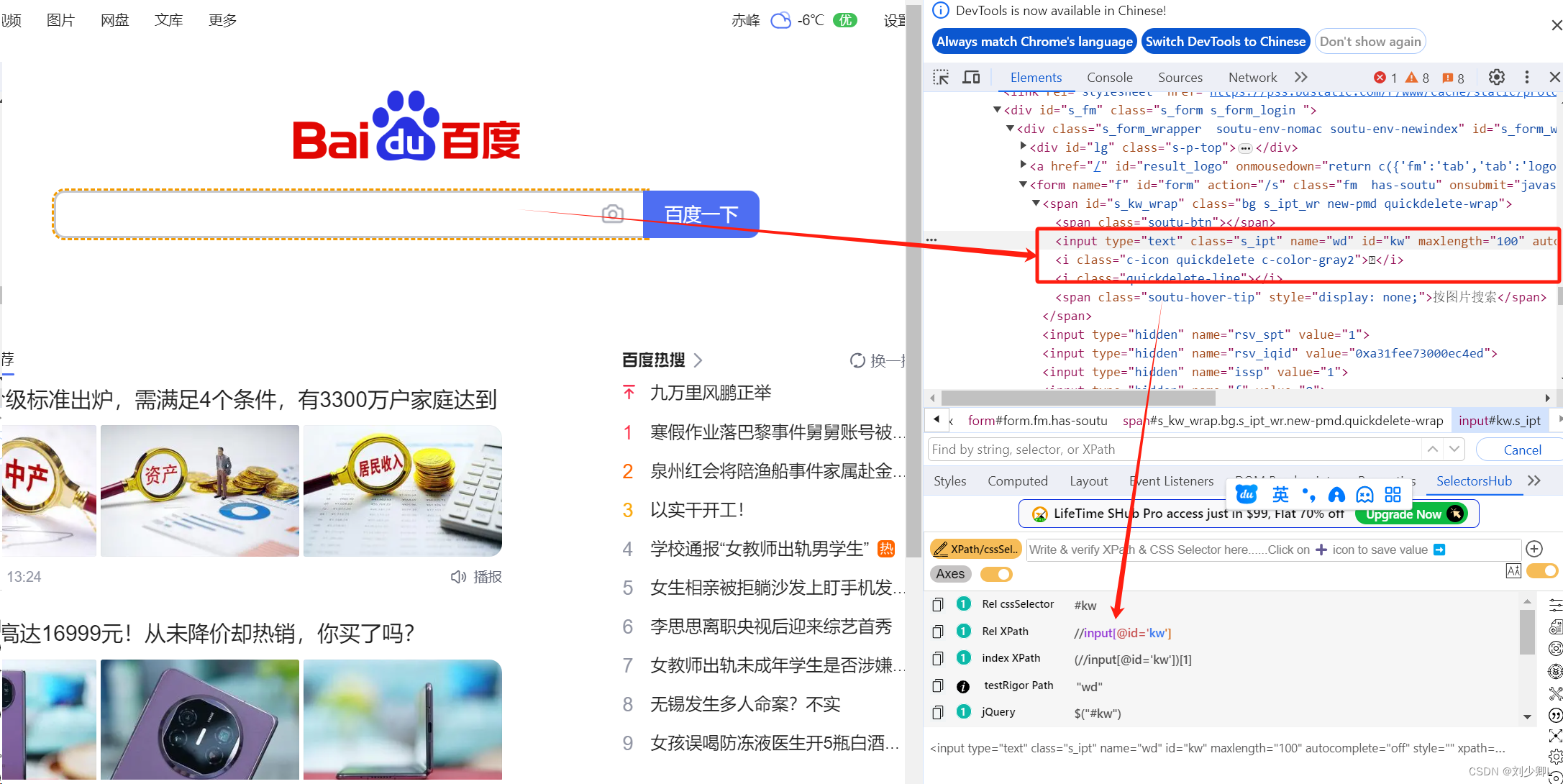Click the input#kw.s_ipt breadcrumb item
The height and width of the screenshot is (784, 1563).
(1499, 420)
